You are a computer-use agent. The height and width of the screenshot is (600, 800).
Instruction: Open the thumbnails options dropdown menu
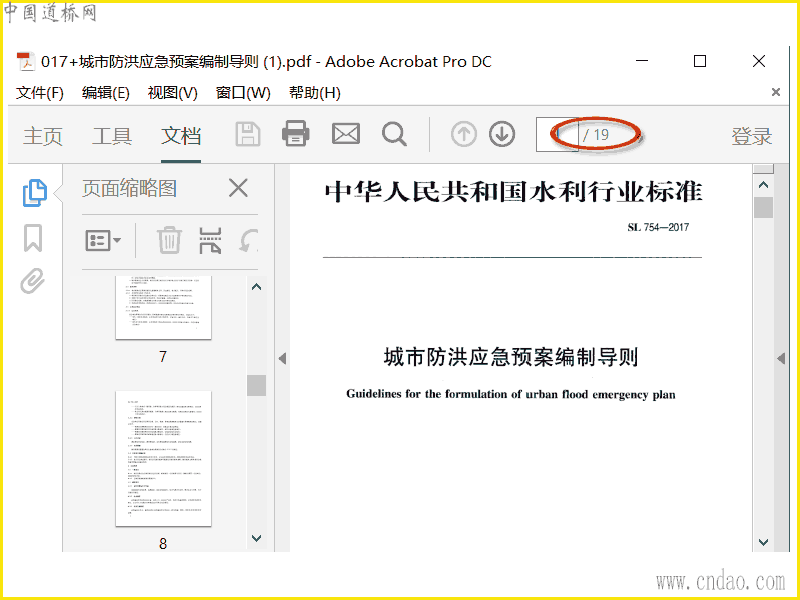point(103,240)
